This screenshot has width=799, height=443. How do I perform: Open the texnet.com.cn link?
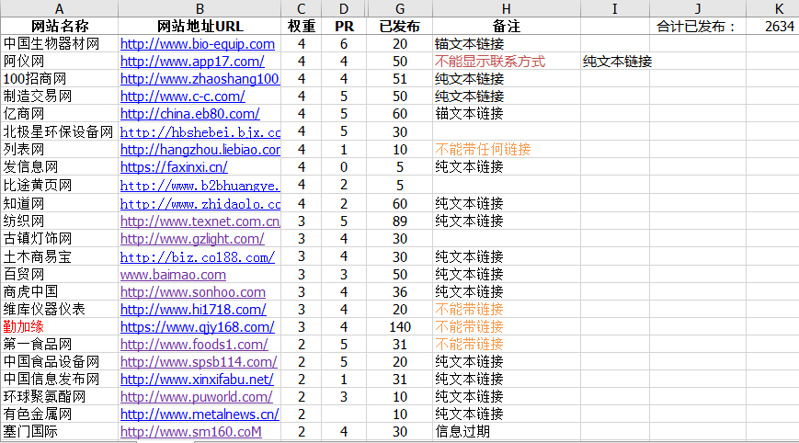200,221
